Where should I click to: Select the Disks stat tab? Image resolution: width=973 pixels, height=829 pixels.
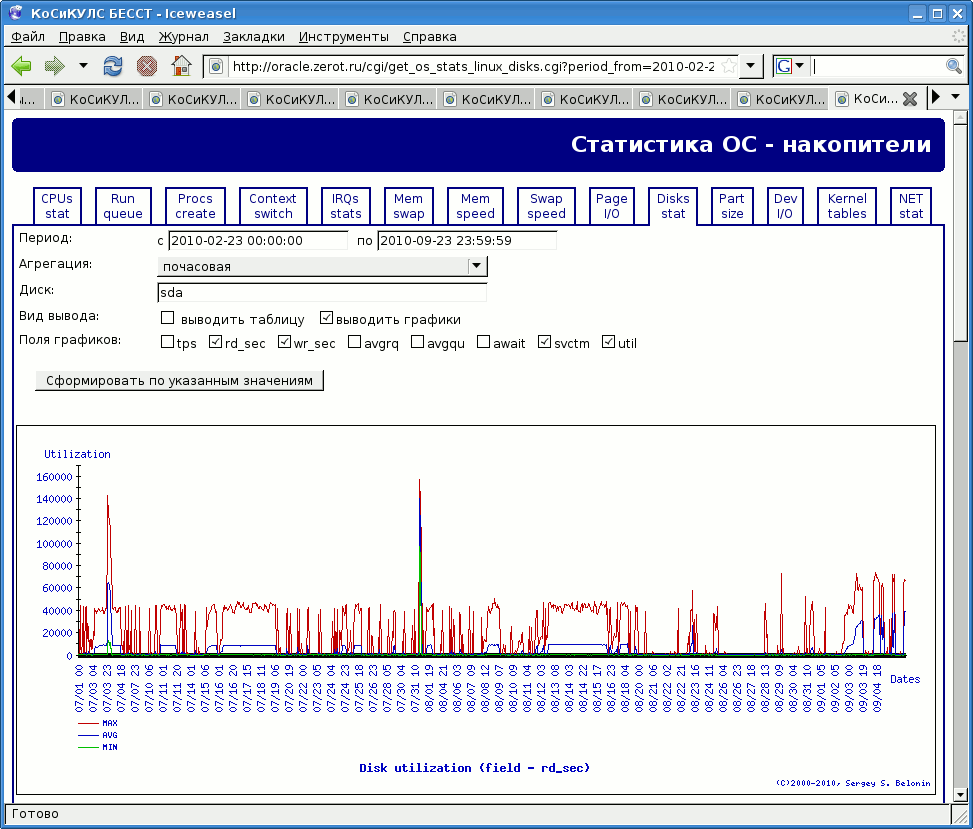coord(673,206)
